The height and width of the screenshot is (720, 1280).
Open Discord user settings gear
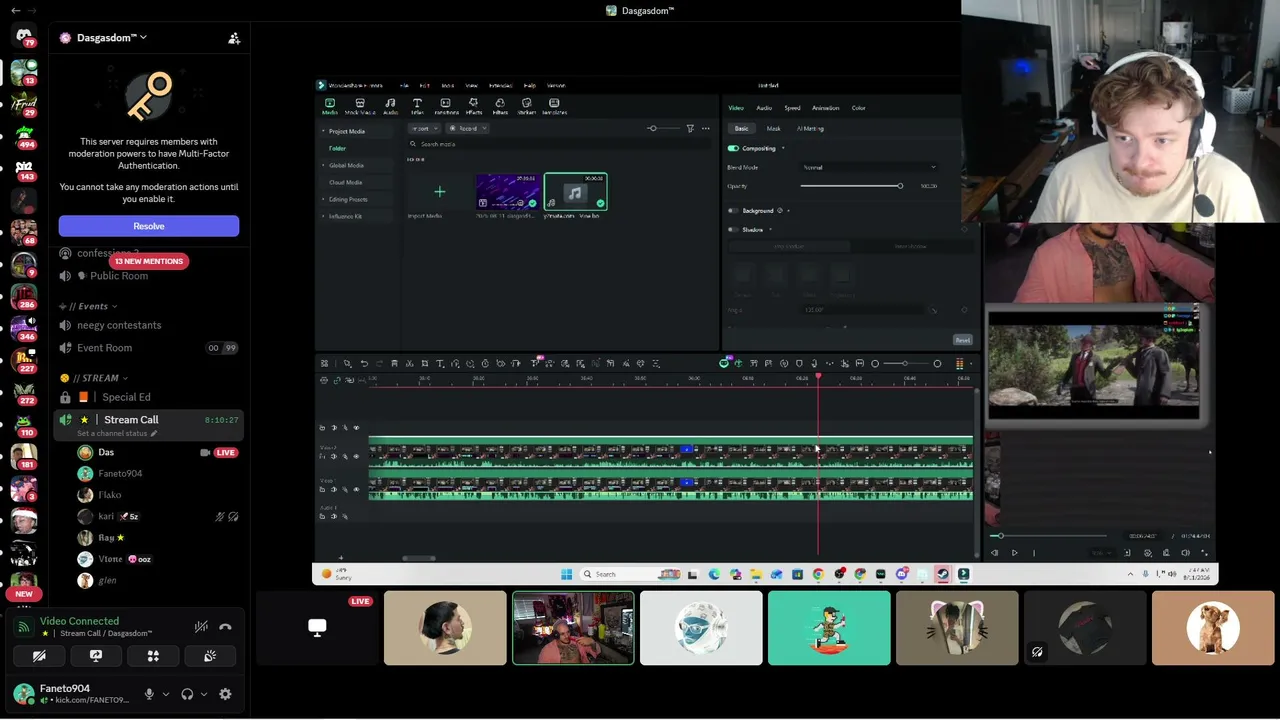[x=225, y=694]
